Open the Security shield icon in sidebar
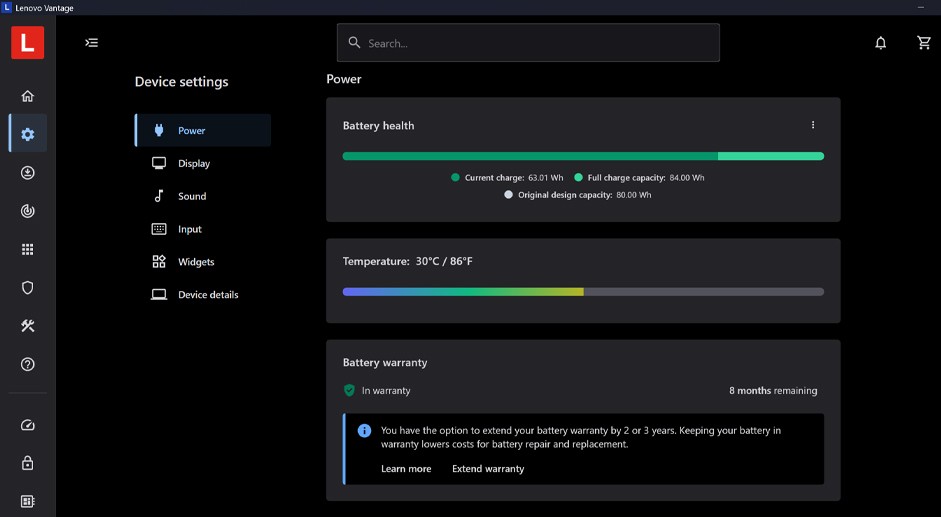The width and height of the screenshot is (941, 517). tap(27, 288)
